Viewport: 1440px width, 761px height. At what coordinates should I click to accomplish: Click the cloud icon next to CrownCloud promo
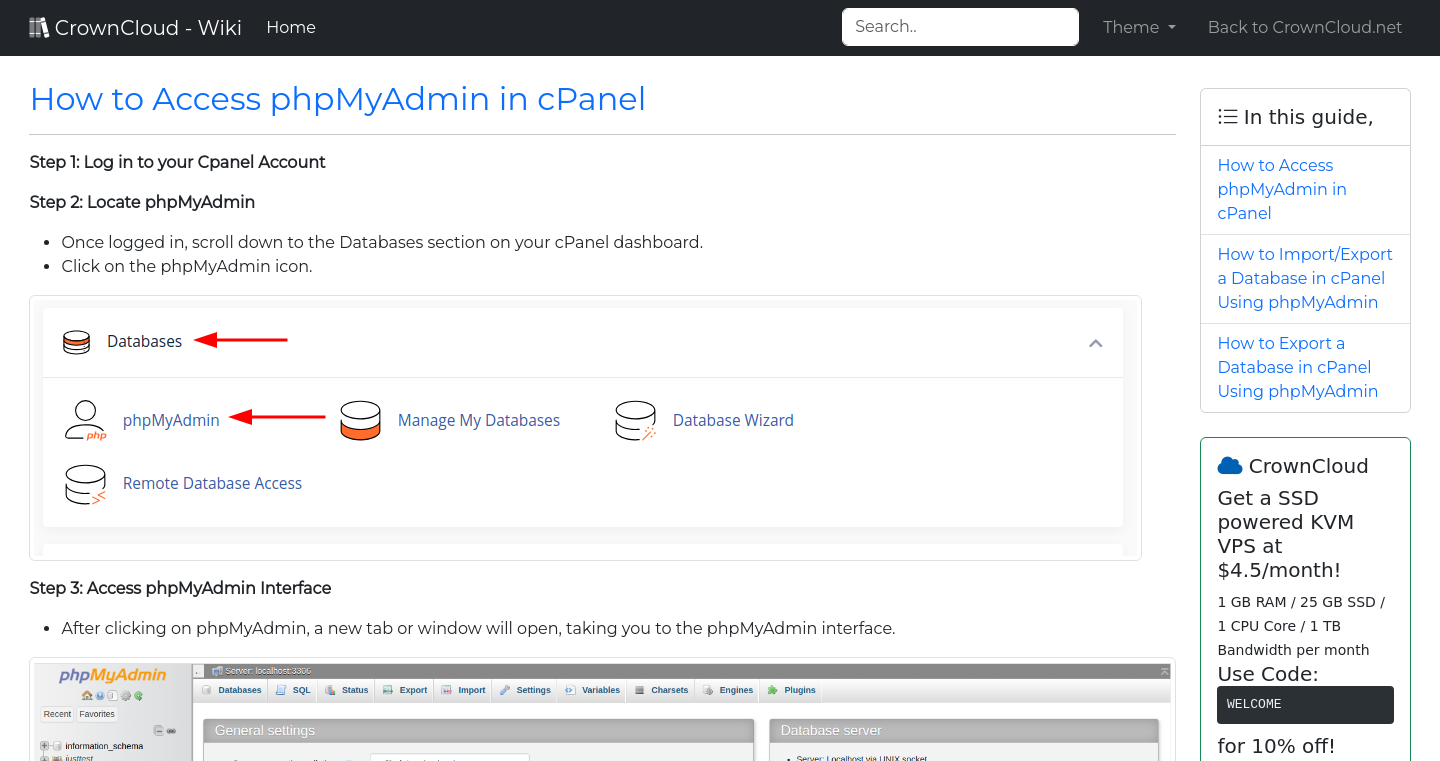[1230, 466]
